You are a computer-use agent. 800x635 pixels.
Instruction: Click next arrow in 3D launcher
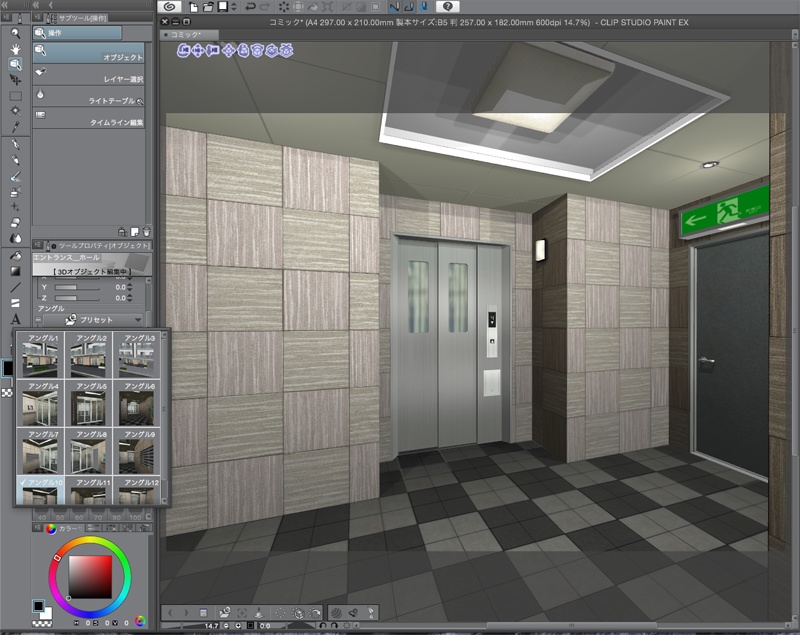[186, 612]
